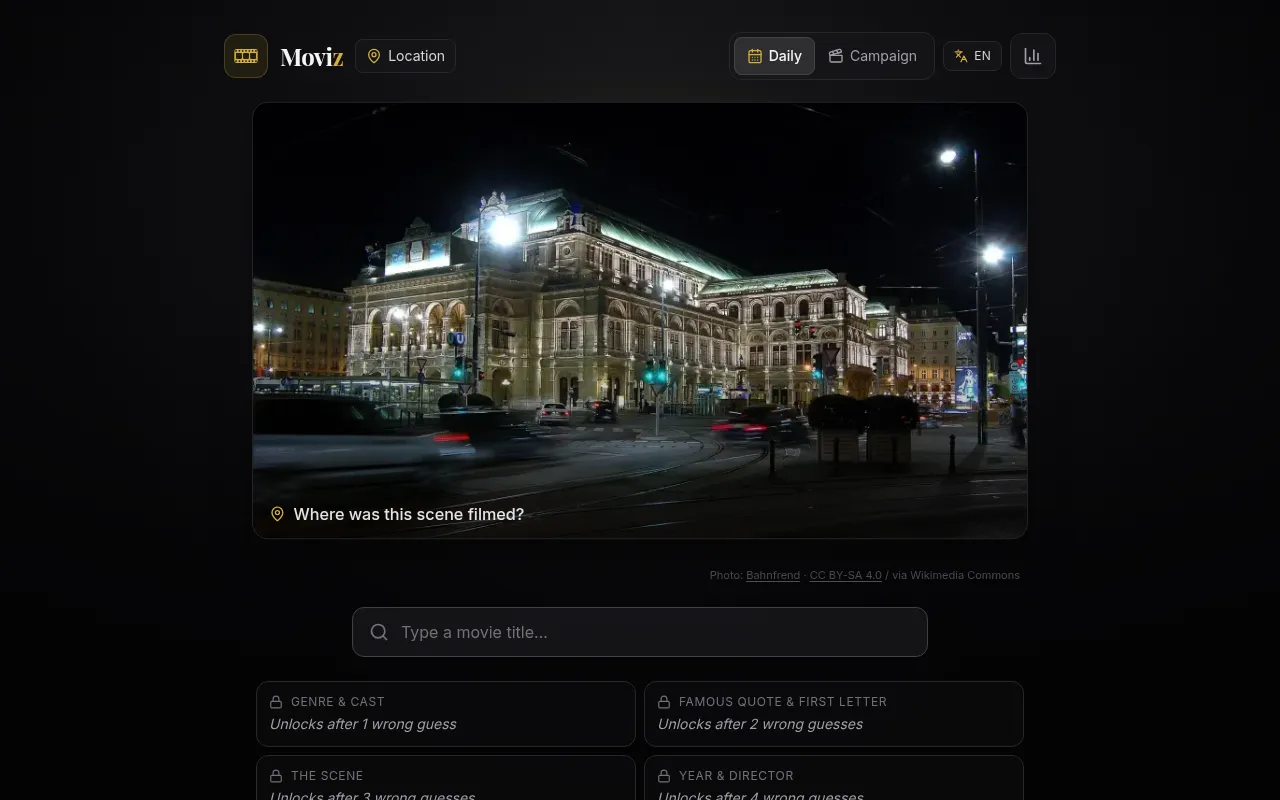Image resolution: width=1280 pixels, height=800 pixels.
Task: Click 'Unlocks after 1 wrong guess' text
Action: coord(363,724)
